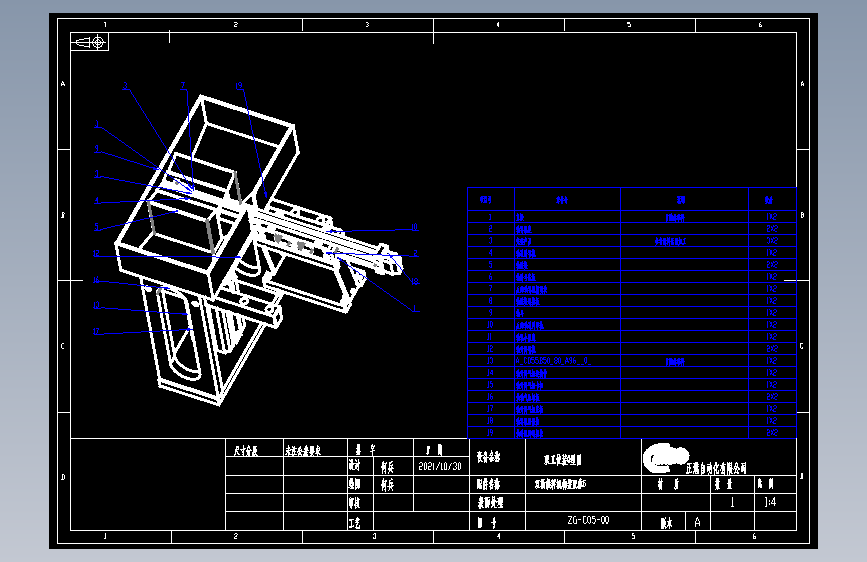
Task: Select the part name cell in parts list row 7
Action: tap(568, 289)
